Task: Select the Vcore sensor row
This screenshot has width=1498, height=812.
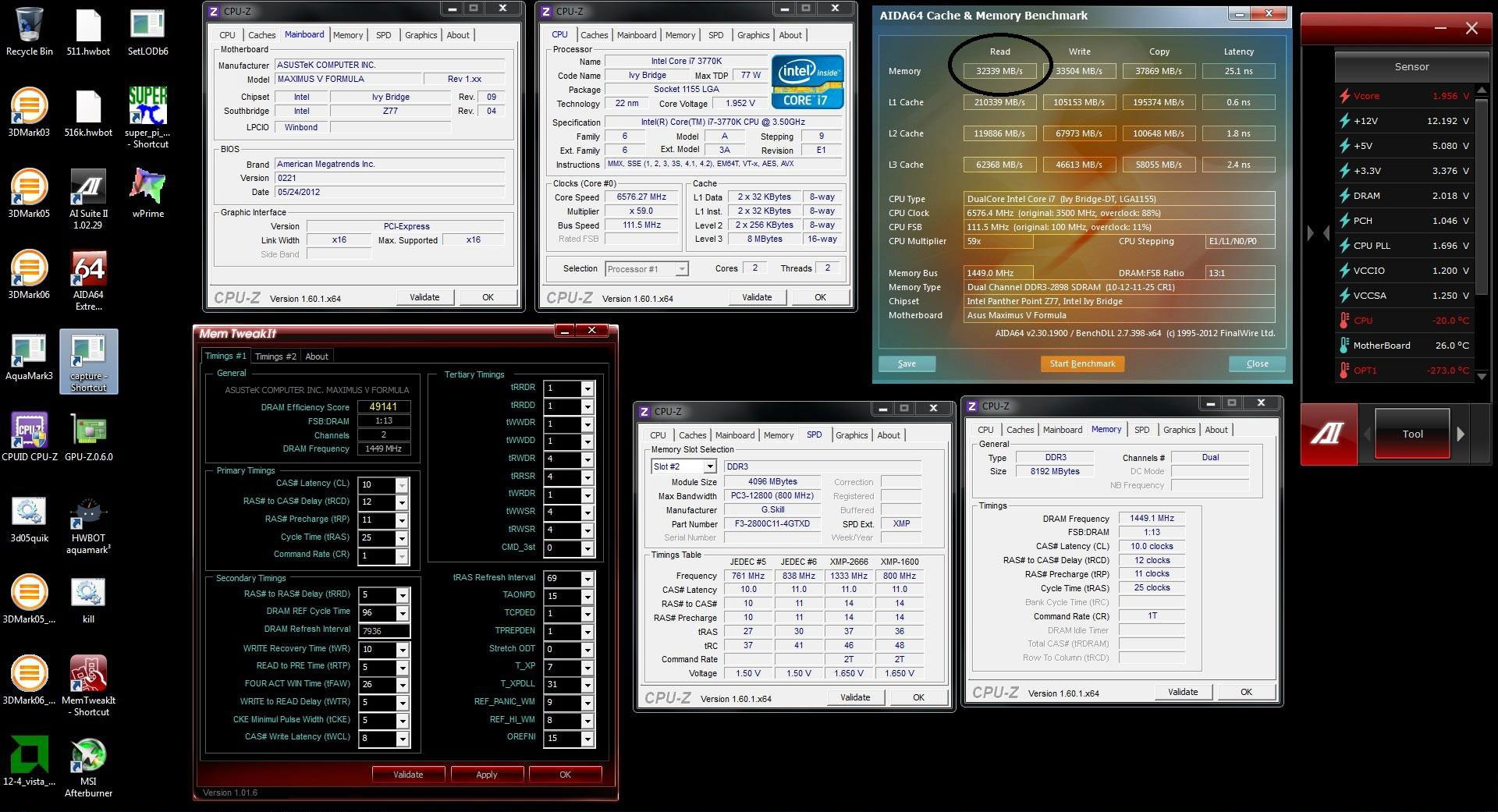Action: (x=1404, y=96)
